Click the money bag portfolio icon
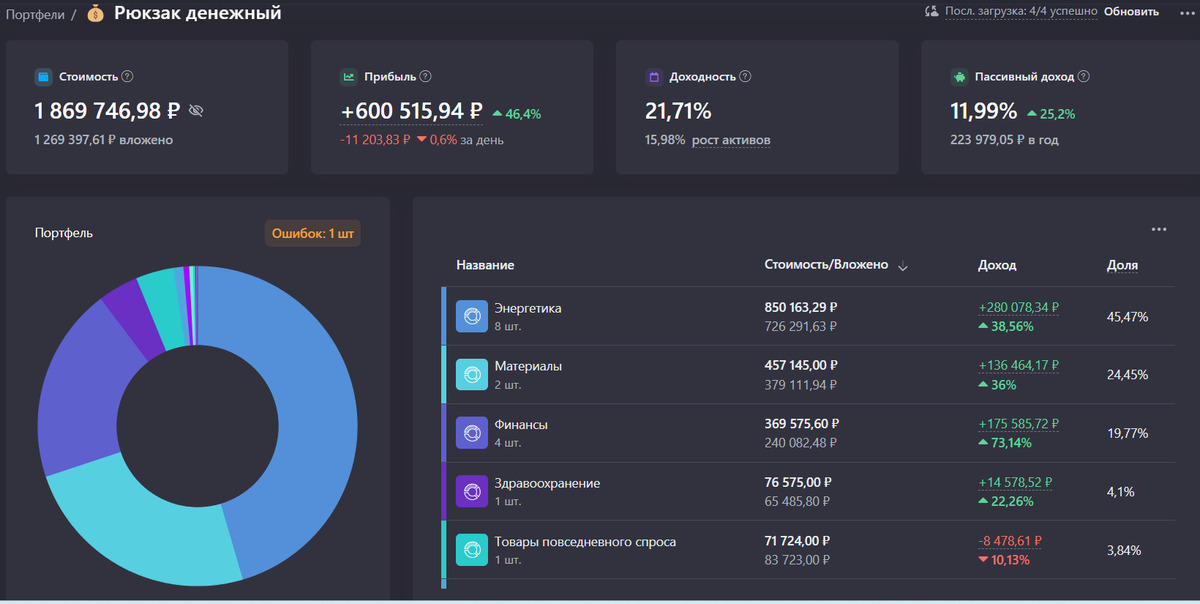Viewport: 1200px width, 604px height. pyautogui.click(x=95, y=13)
